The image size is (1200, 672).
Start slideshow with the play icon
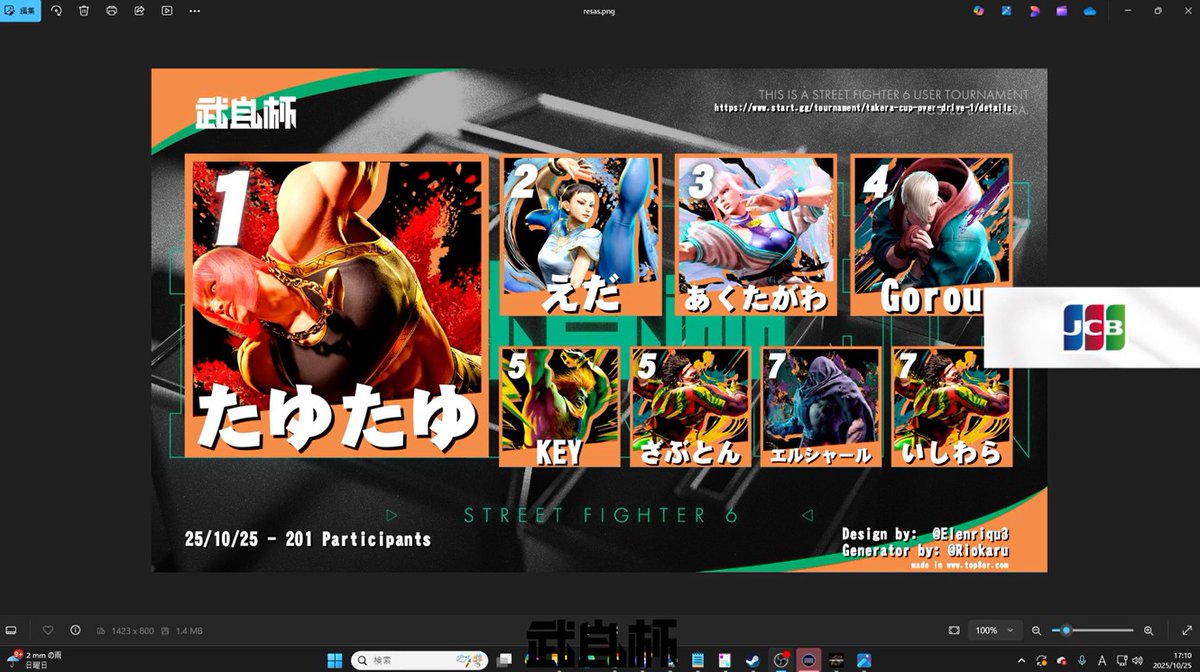(x=166, y=11)
